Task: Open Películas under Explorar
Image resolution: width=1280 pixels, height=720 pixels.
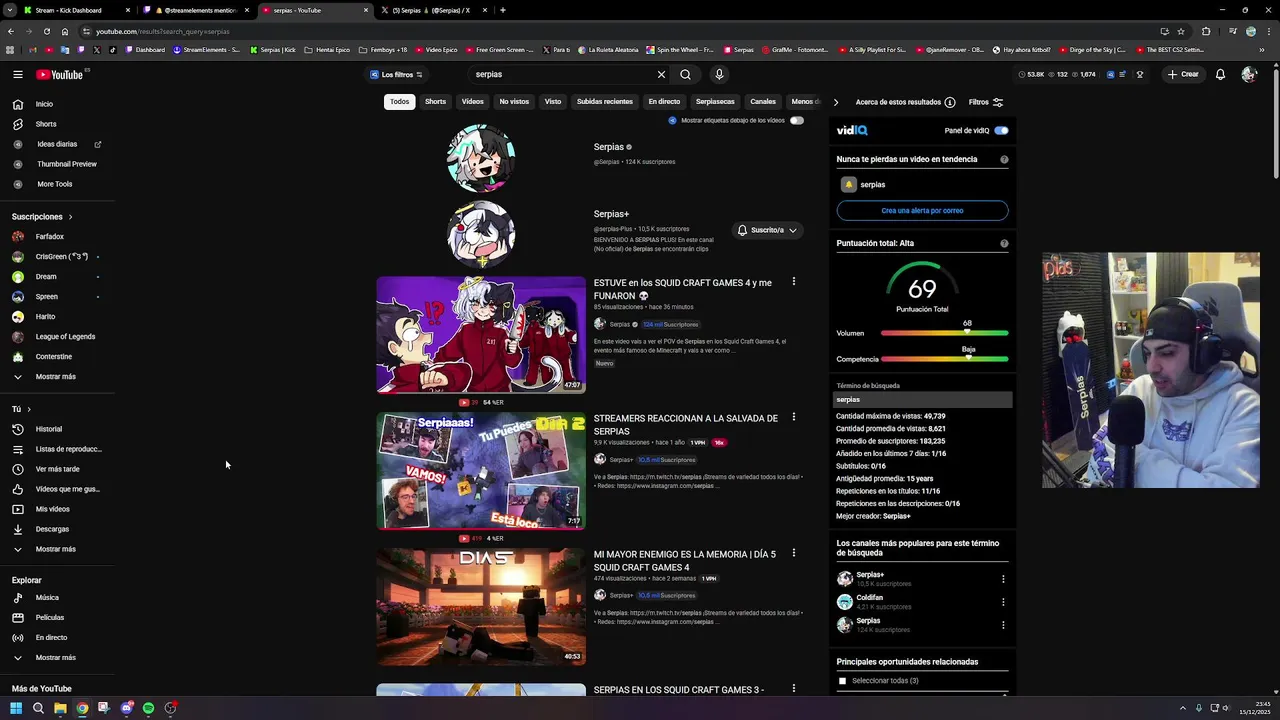Action: pos(50,618)
